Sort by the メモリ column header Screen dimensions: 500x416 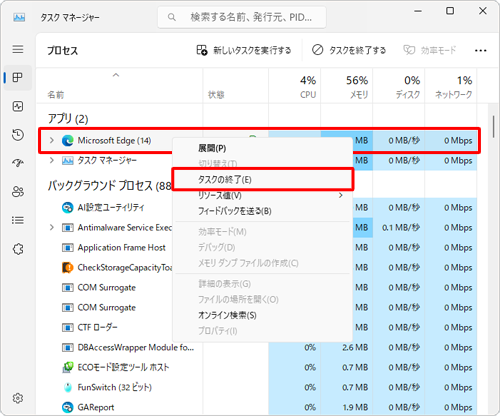coord(347,87)
